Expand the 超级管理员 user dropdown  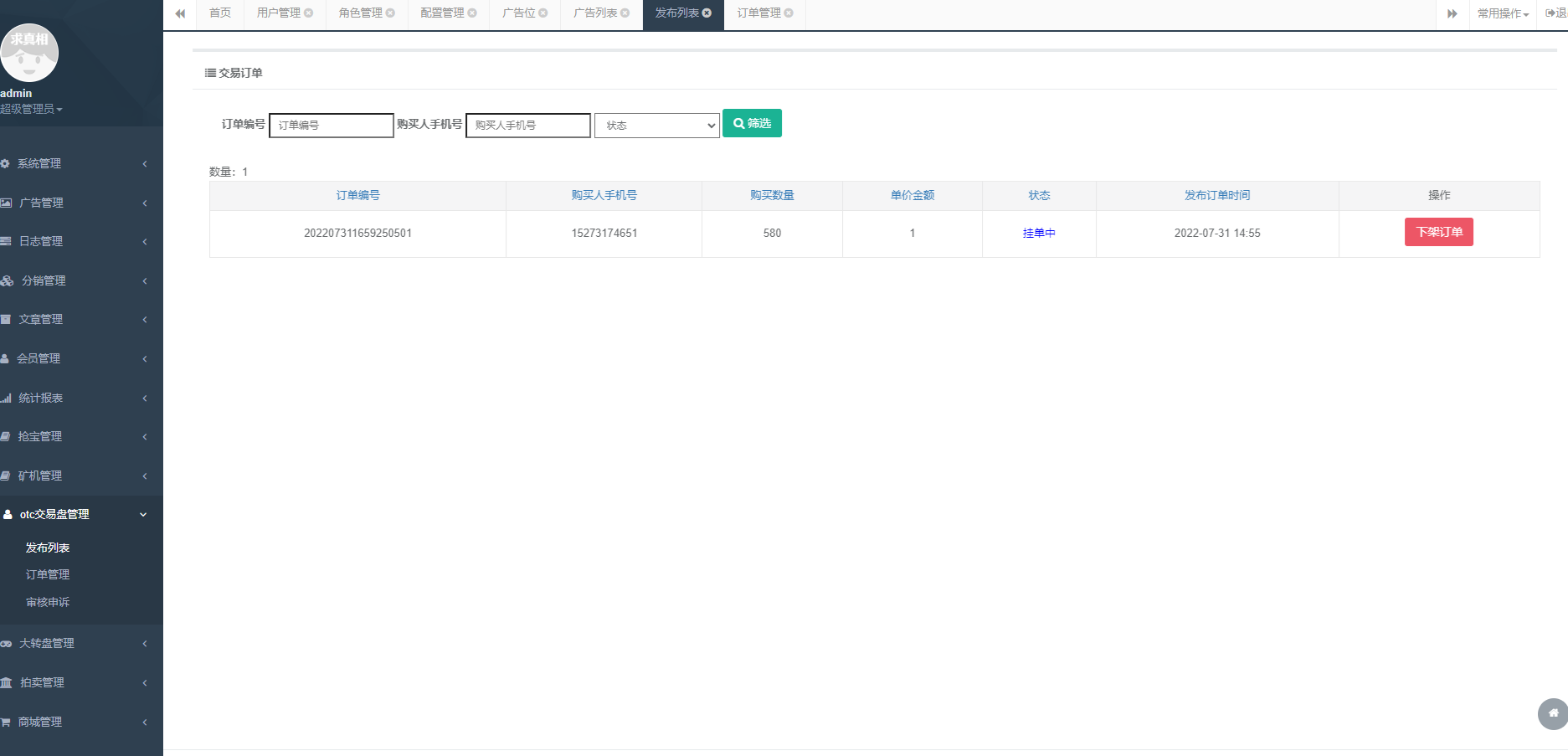point(31,109)
